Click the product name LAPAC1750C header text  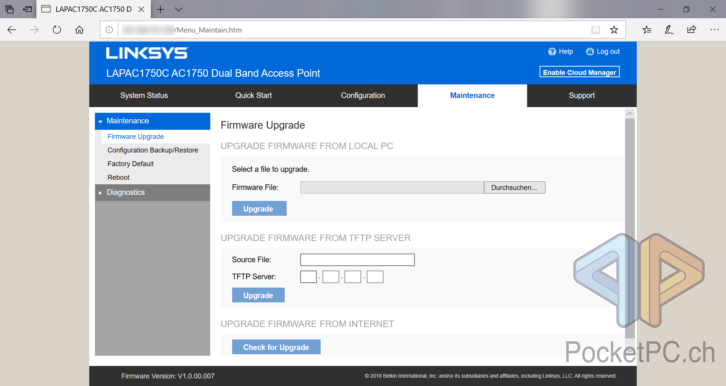(x=213, y=74)
